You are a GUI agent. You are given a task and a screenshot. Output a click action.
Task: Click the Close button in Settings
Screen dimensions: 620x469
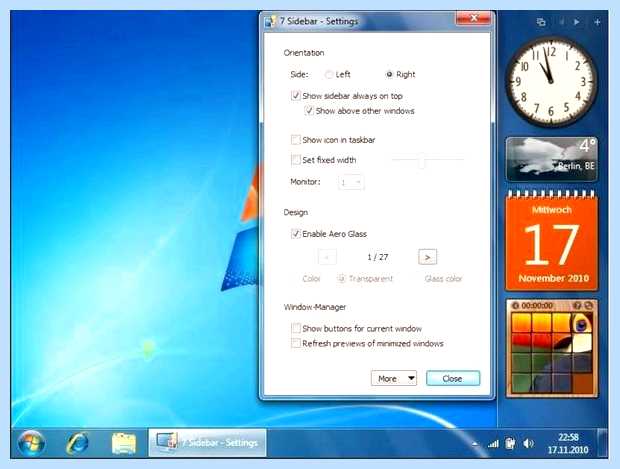pyautogui.click(x=453, y=378)
